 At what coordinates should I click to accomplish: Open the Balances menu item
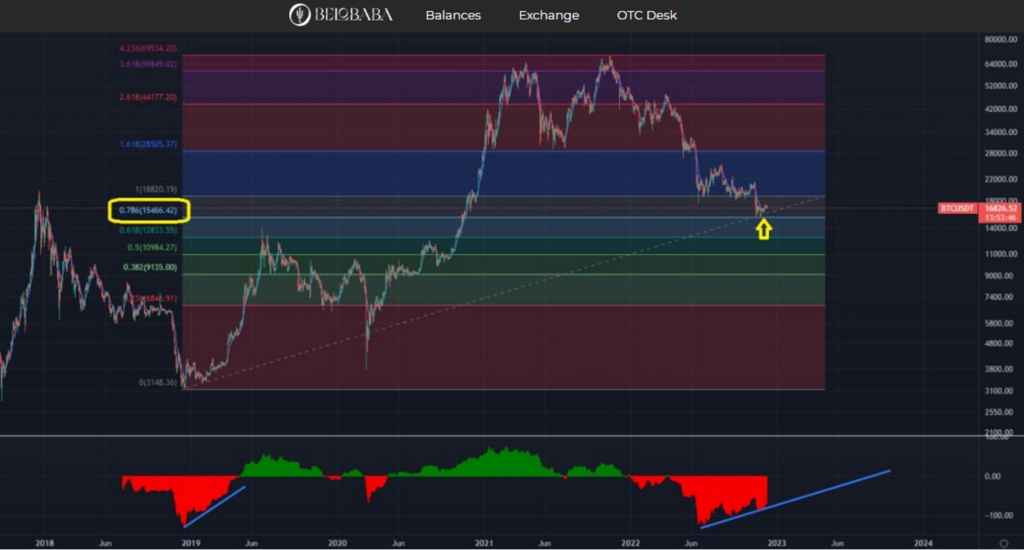pyautogui.click(x=453, y=15)
